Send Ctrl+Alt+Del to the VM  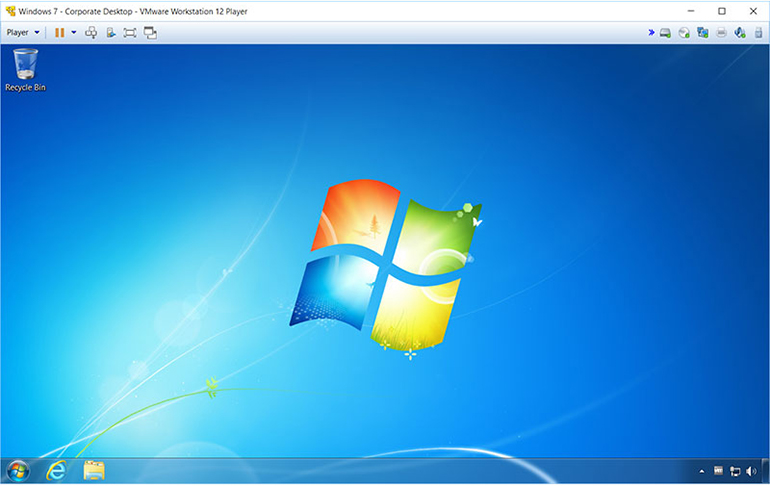click(x=91, y=32)
